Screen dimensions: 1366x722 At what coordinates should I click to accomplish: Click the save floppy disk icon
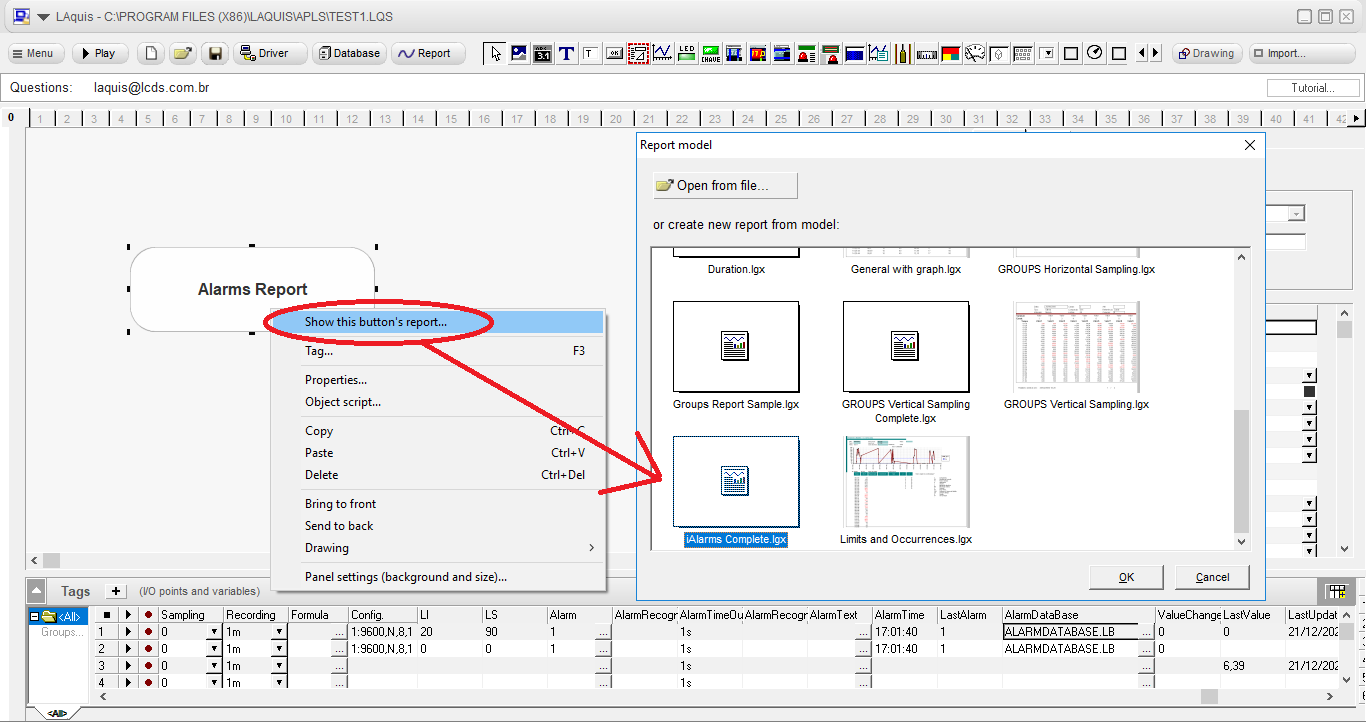[x=213, y=53]
